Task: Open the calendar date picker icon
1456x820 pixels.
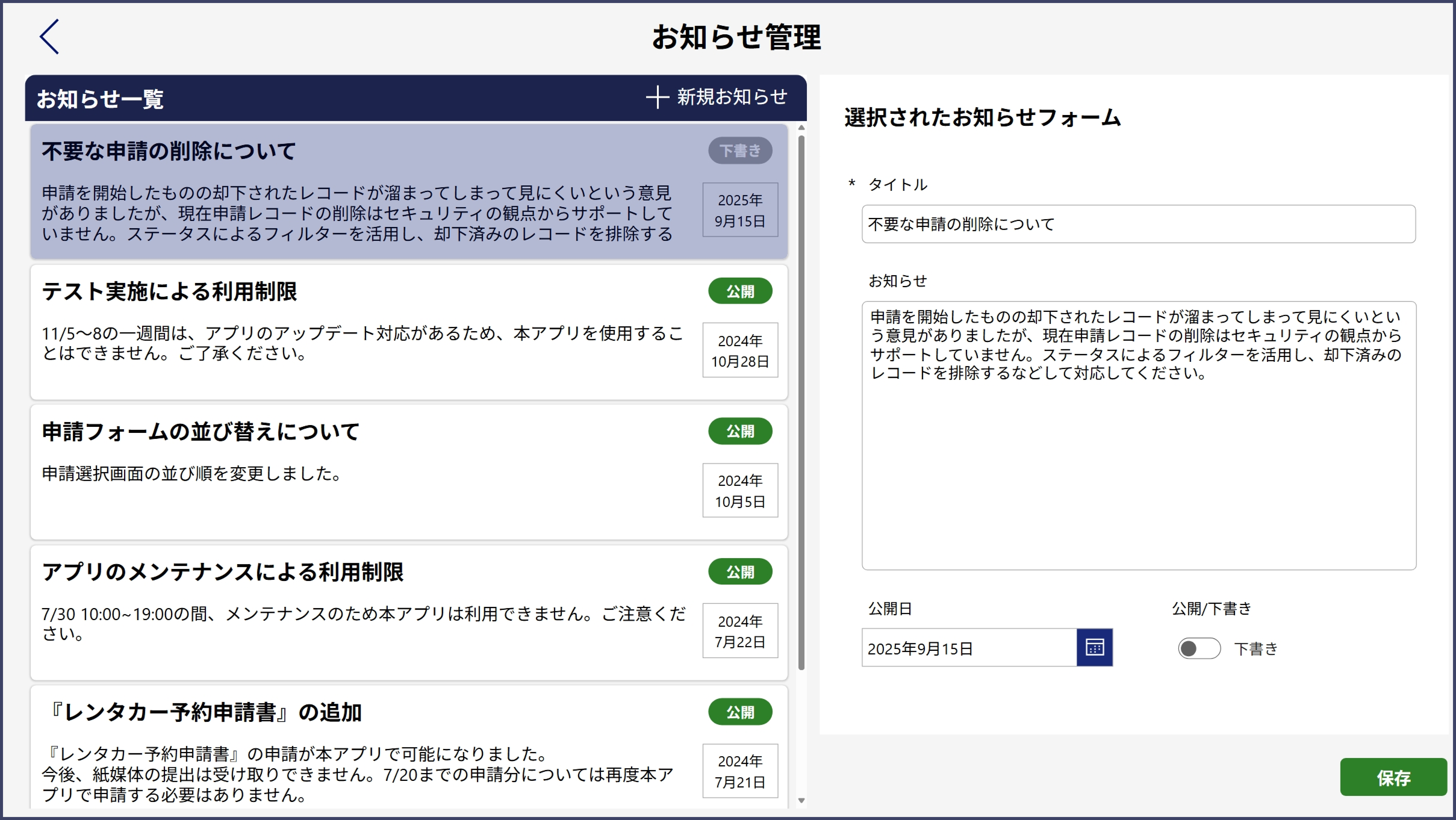Action: click(1094, 648)
